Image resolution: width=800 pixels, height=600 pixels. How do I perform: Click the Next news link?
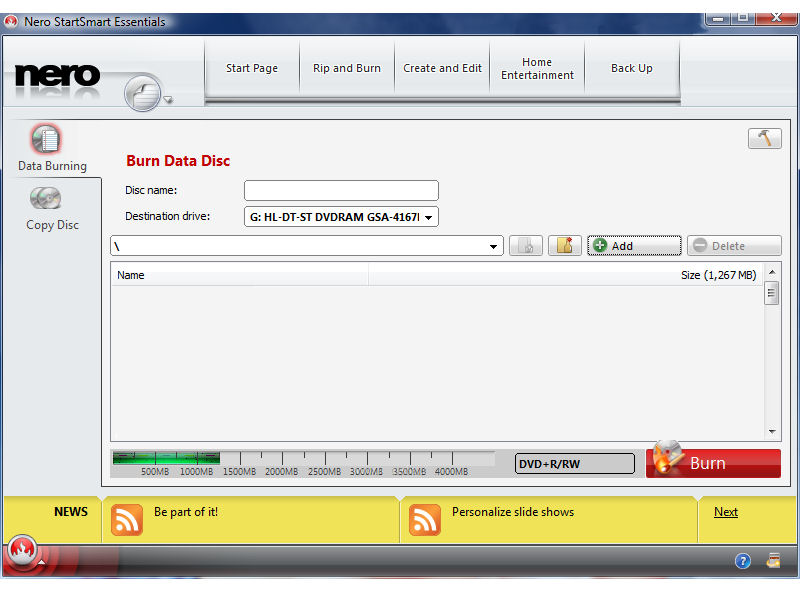[x=726, y=512]
